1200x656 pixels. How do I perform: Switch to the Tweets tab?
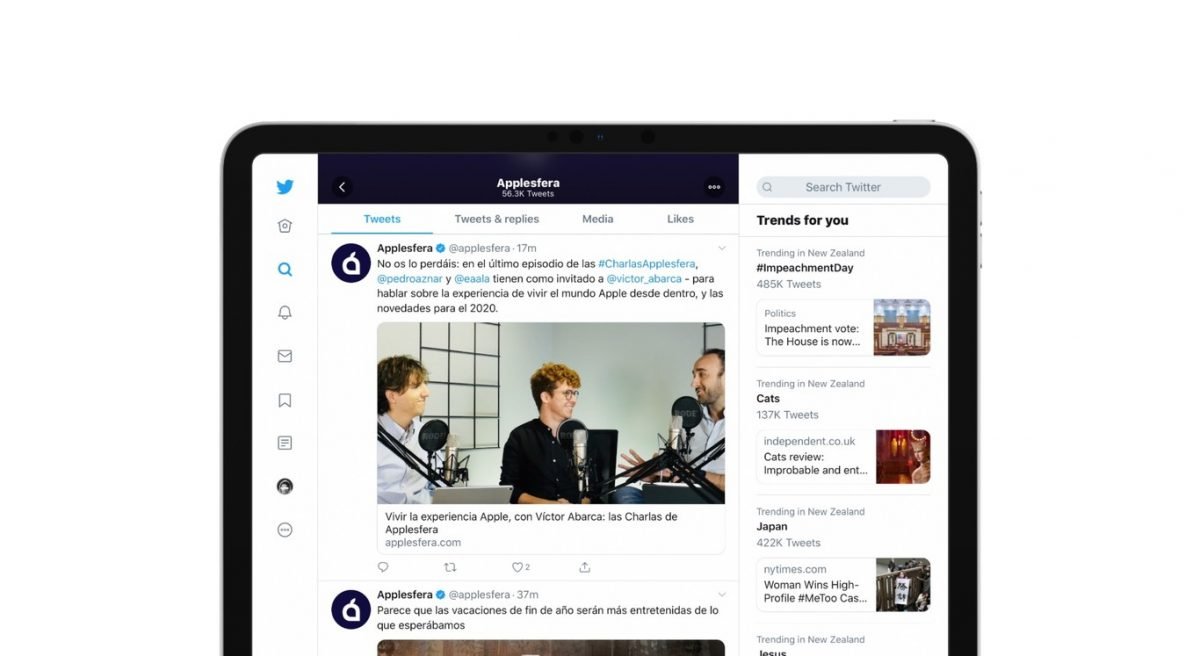382,219
